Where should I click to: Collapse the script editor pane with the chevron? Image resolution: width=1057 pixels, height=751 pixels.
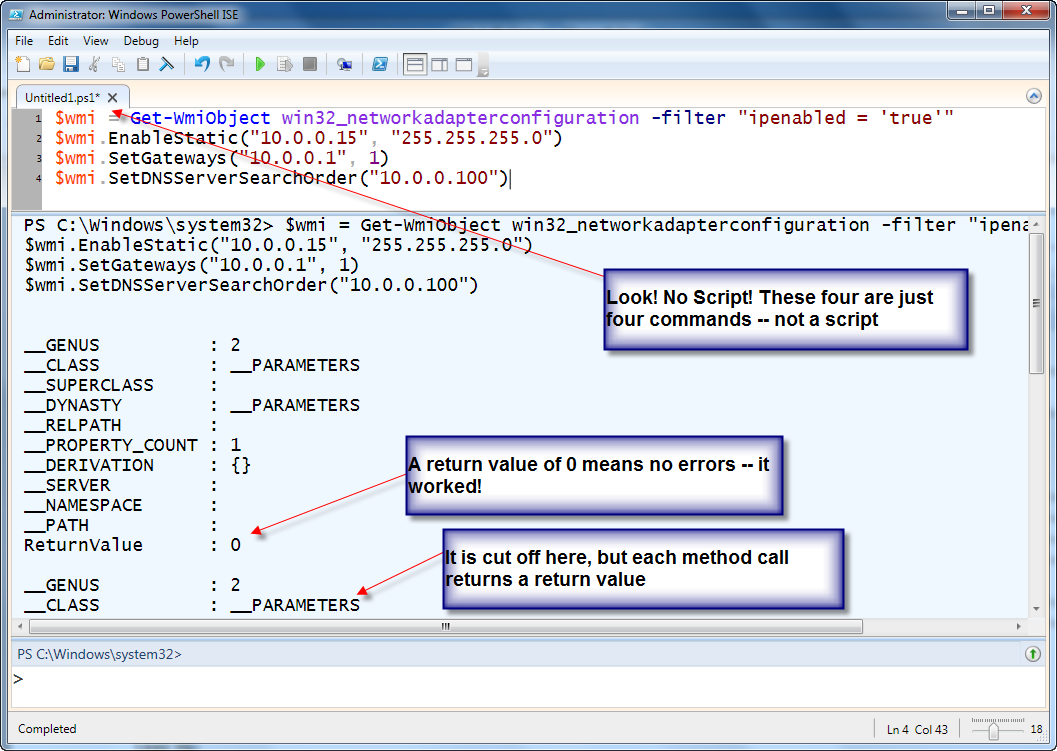coord(1034,95)
